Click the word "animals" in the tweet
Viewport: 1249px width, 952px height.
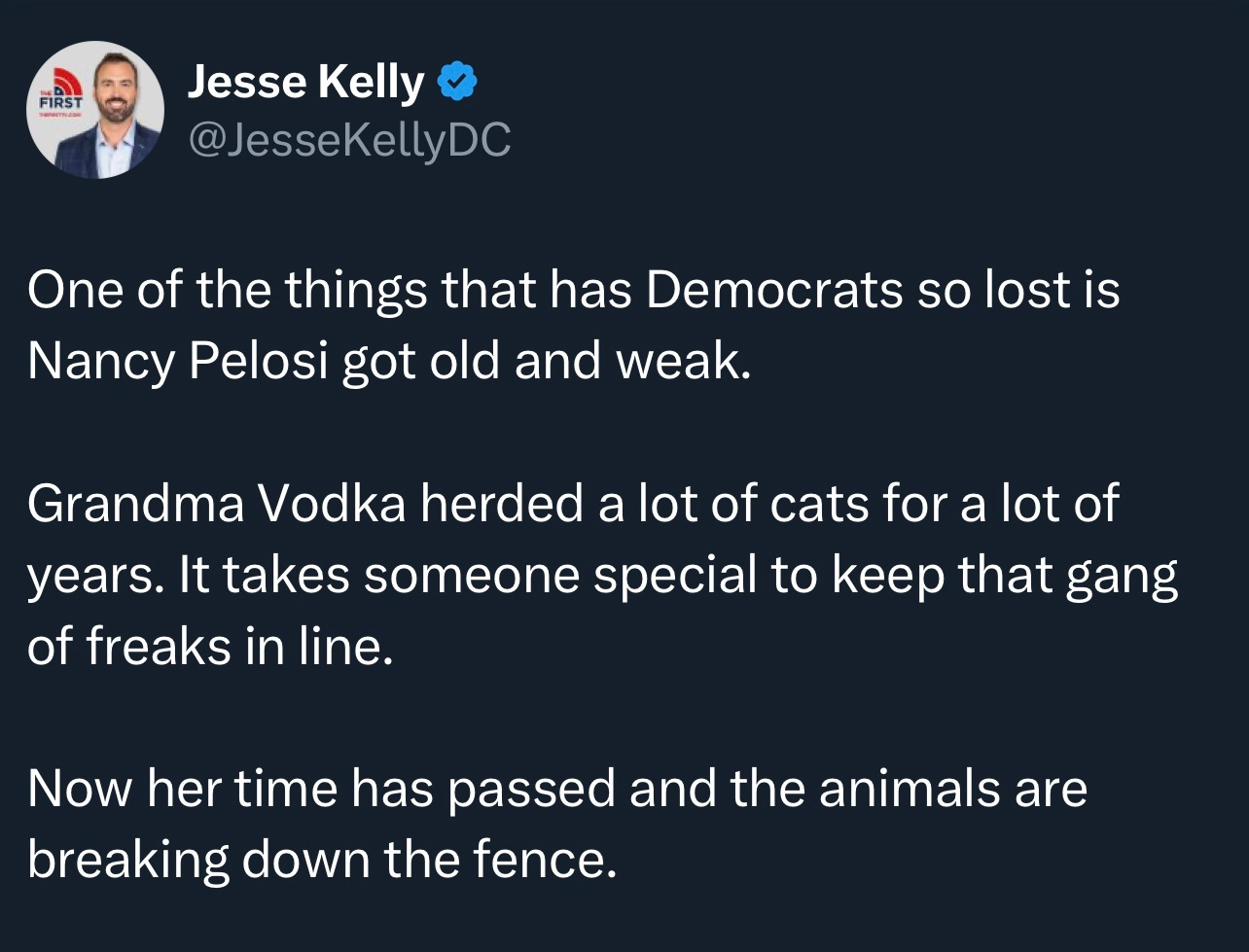tap(910, 789)
